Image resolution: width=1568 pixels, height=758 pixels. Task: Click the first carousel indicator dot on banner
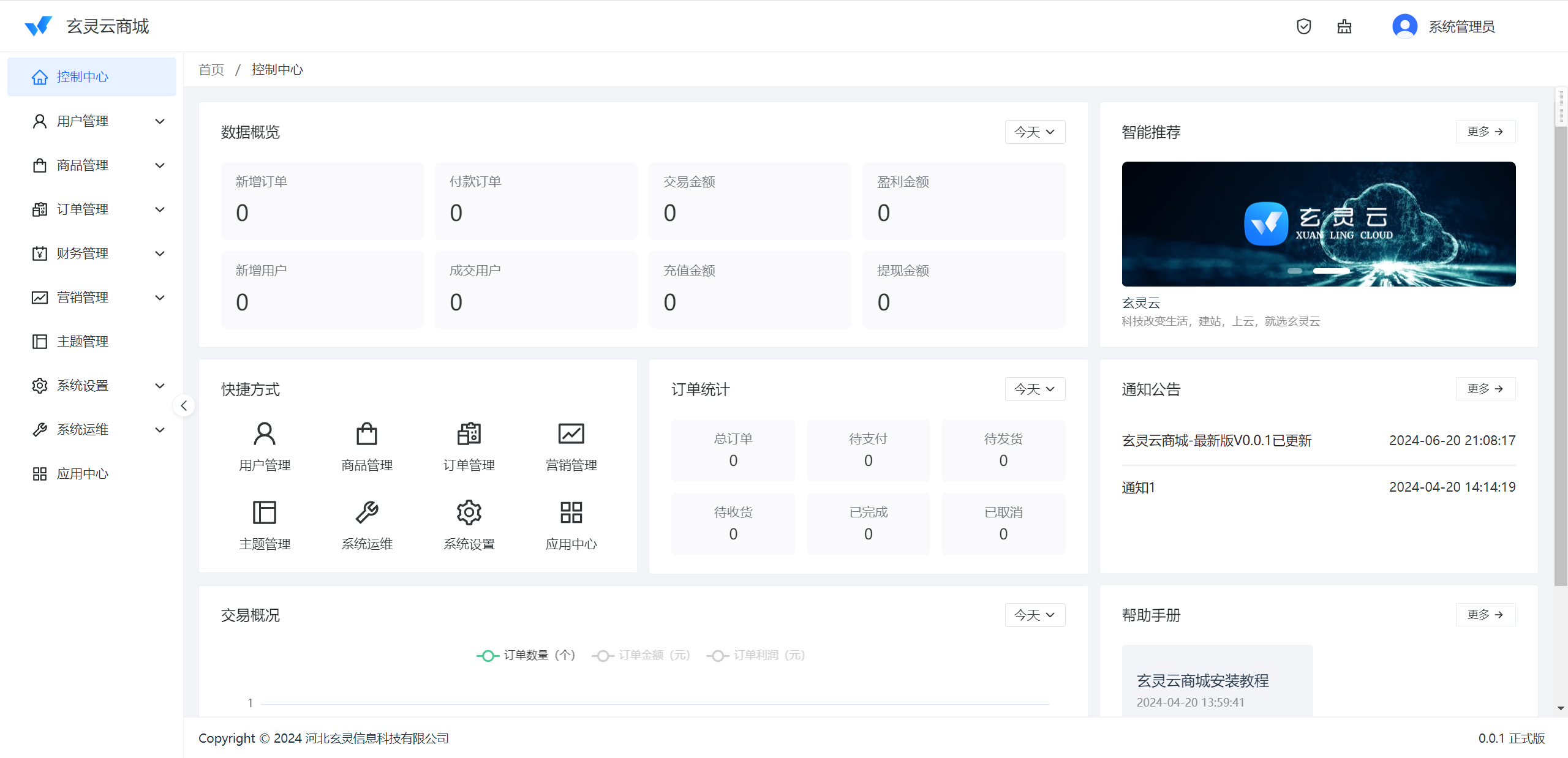click(1294, 271)
